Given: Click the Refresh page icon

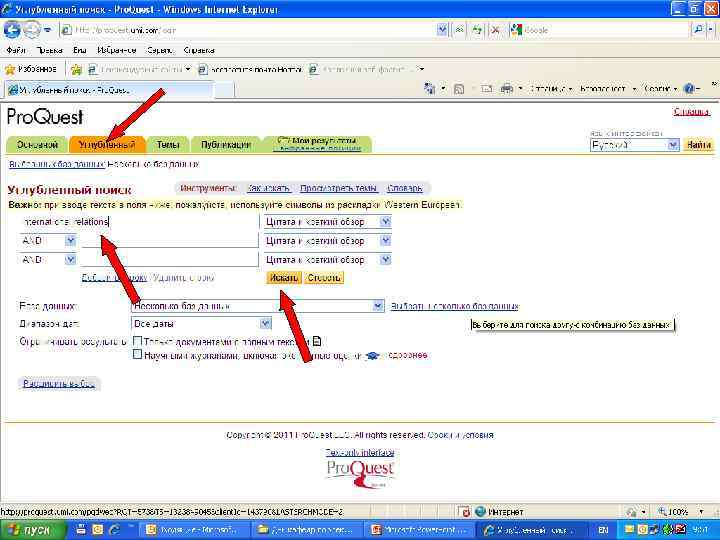Looking at the screenshot, I should (x=478, y=30).
